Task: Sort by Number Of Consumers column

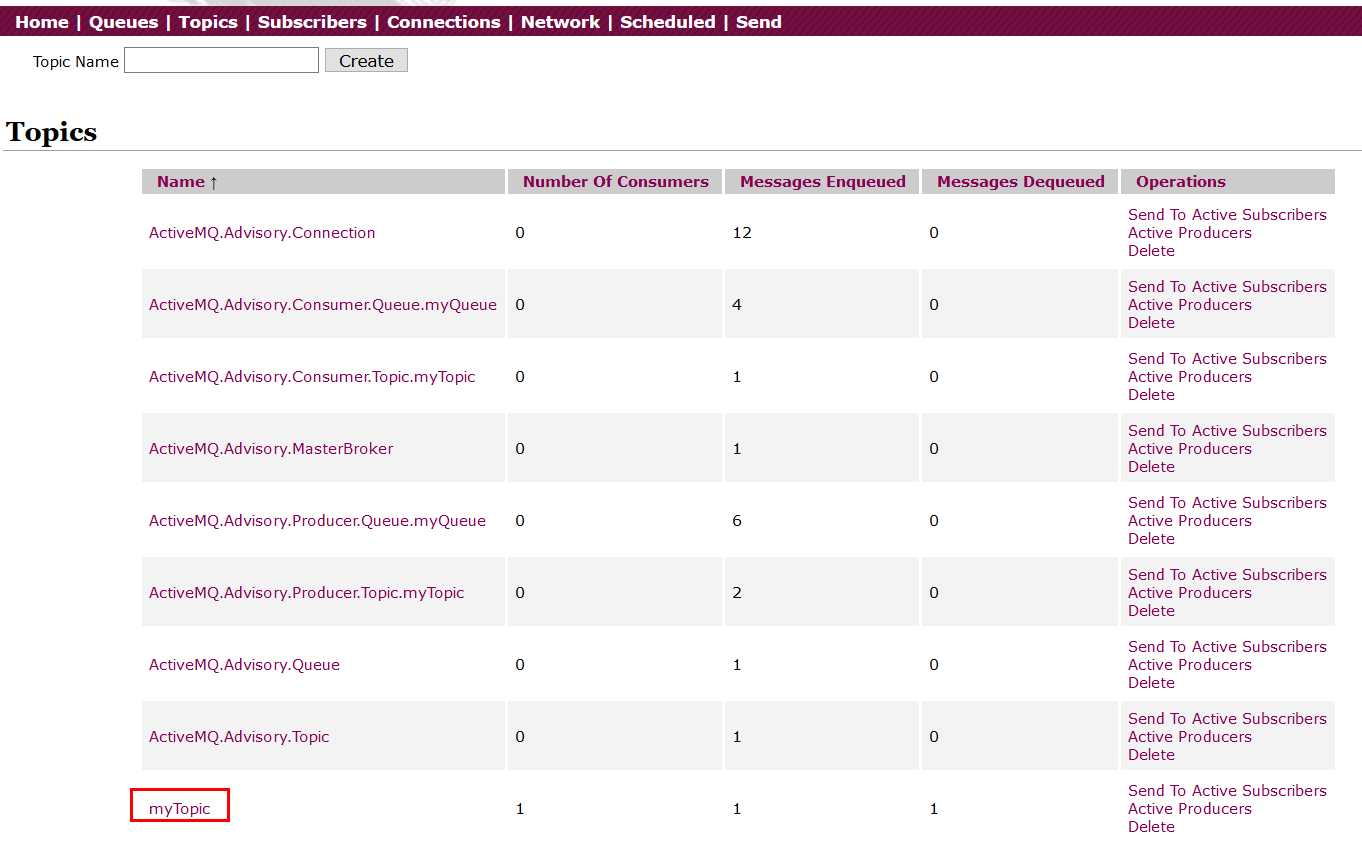Action: click(x=616, y=182)
